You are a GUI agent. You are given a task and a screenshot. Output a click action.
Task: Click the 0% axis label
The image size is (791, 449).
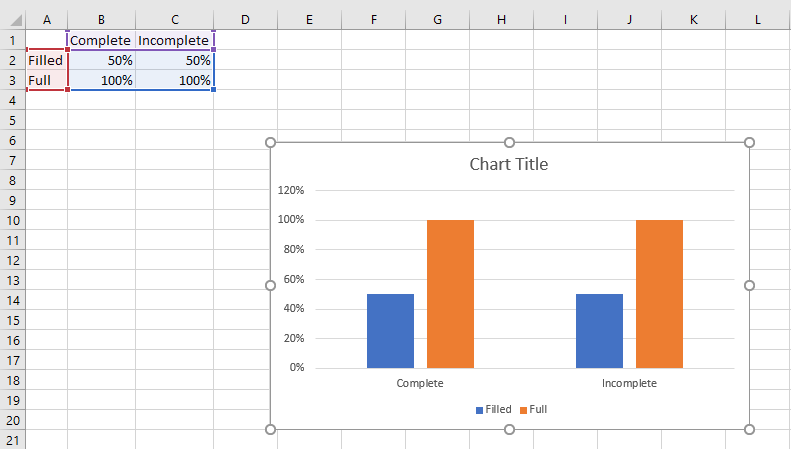tap(297, 367)
